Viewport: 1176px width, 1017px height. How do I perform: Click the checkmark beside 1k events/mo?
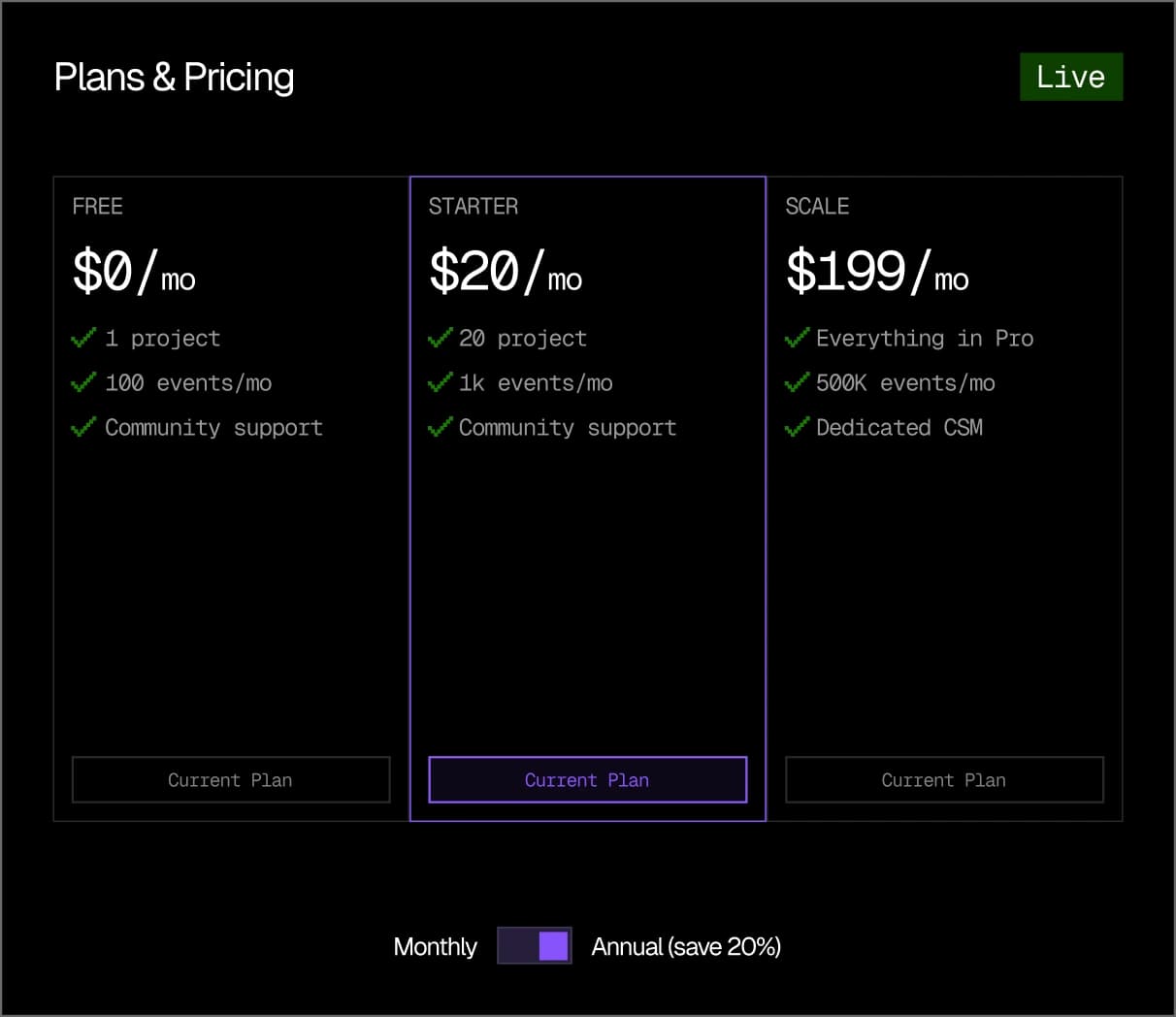pos(440,382)
